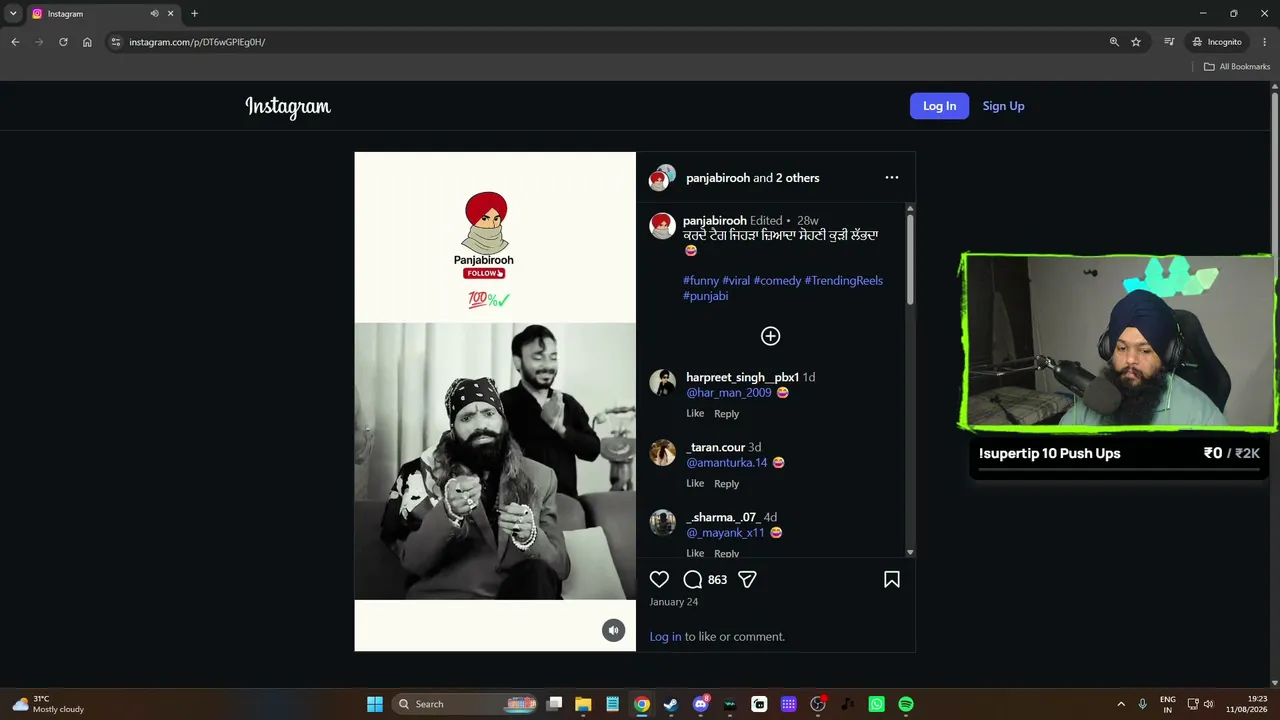The height and width of the screenshot is (720, 1280).
Task: Open the @amanturka.14 mention
Action: [727, 463]
